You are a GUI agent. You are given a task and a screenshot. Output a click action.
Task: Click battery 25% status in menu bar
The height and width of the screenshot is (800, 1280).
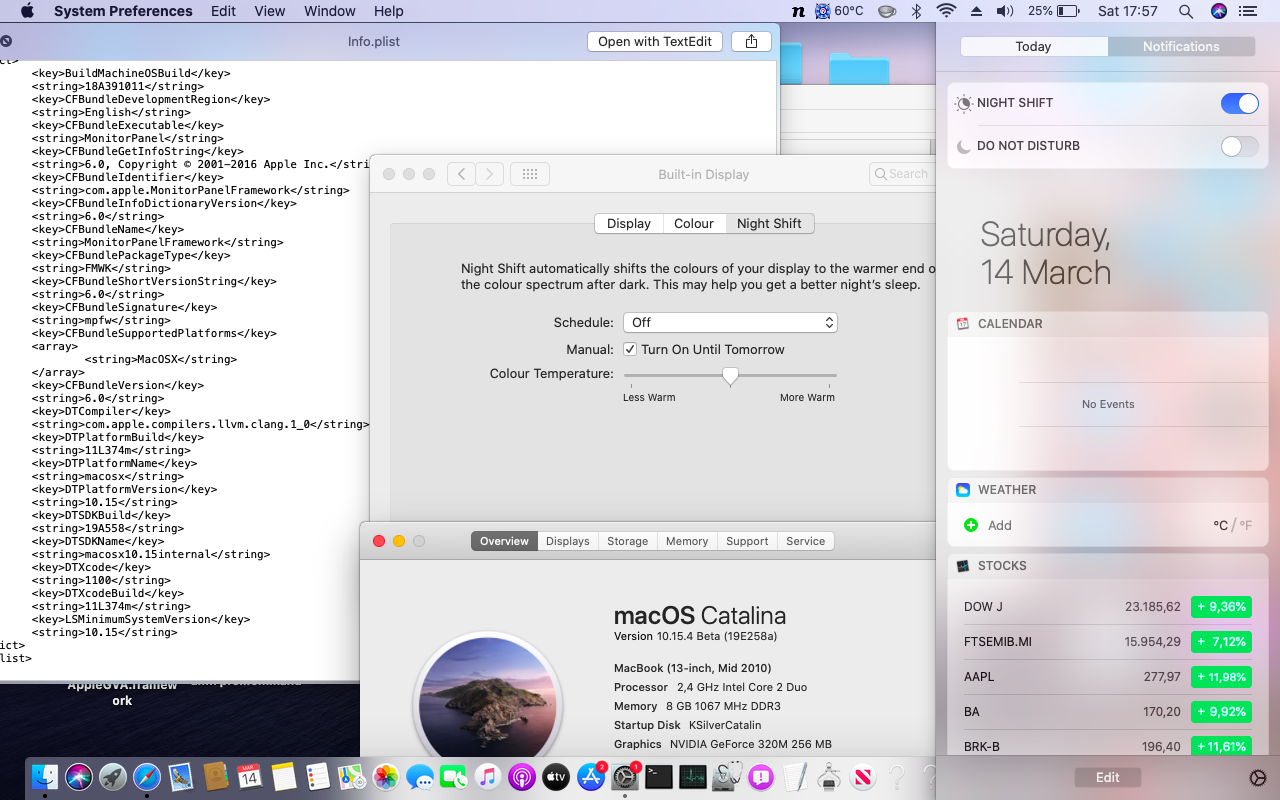pyautogui.click(x=1053, y=11)
